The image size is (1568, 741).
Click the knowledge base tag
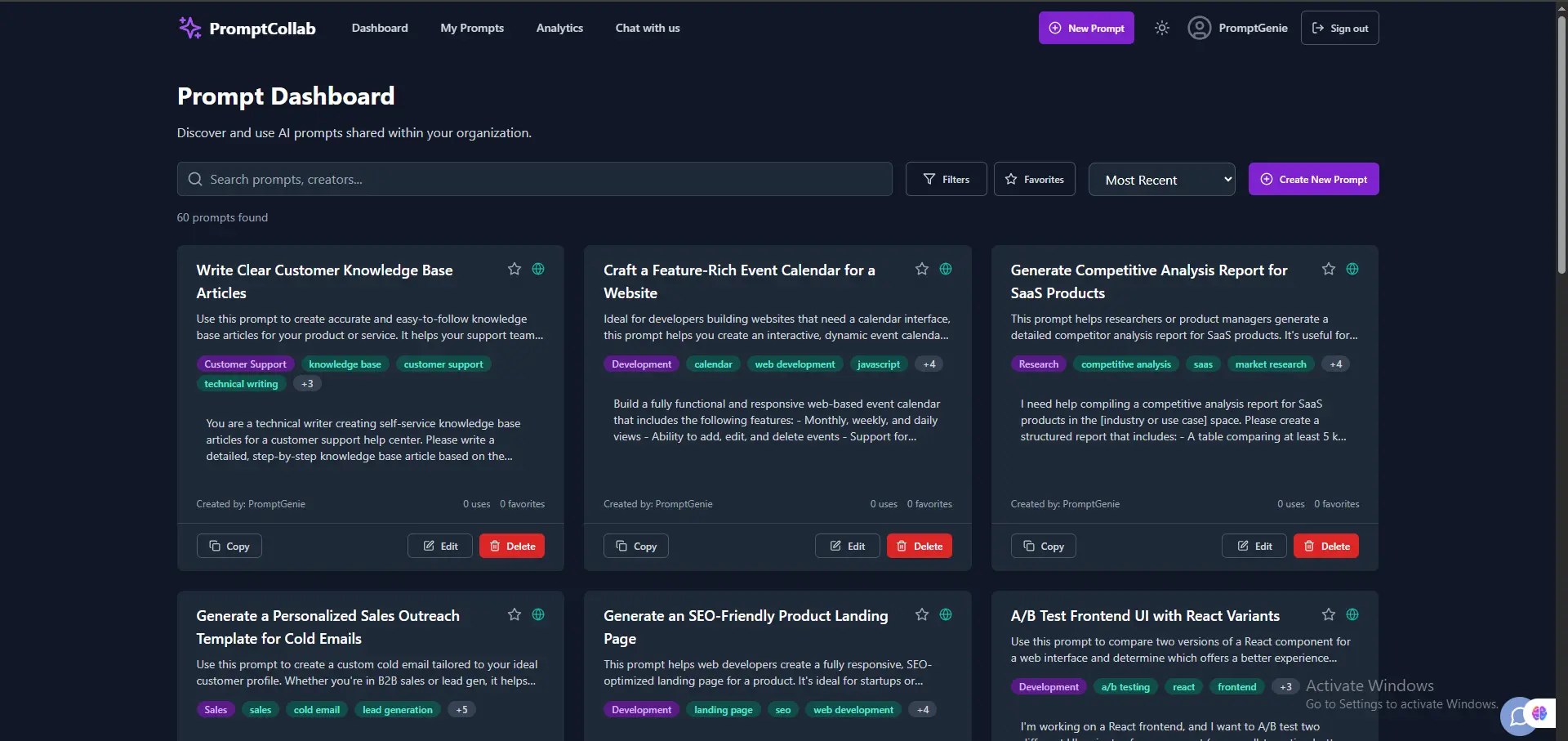pyautogui.click(x=345, y=364)
